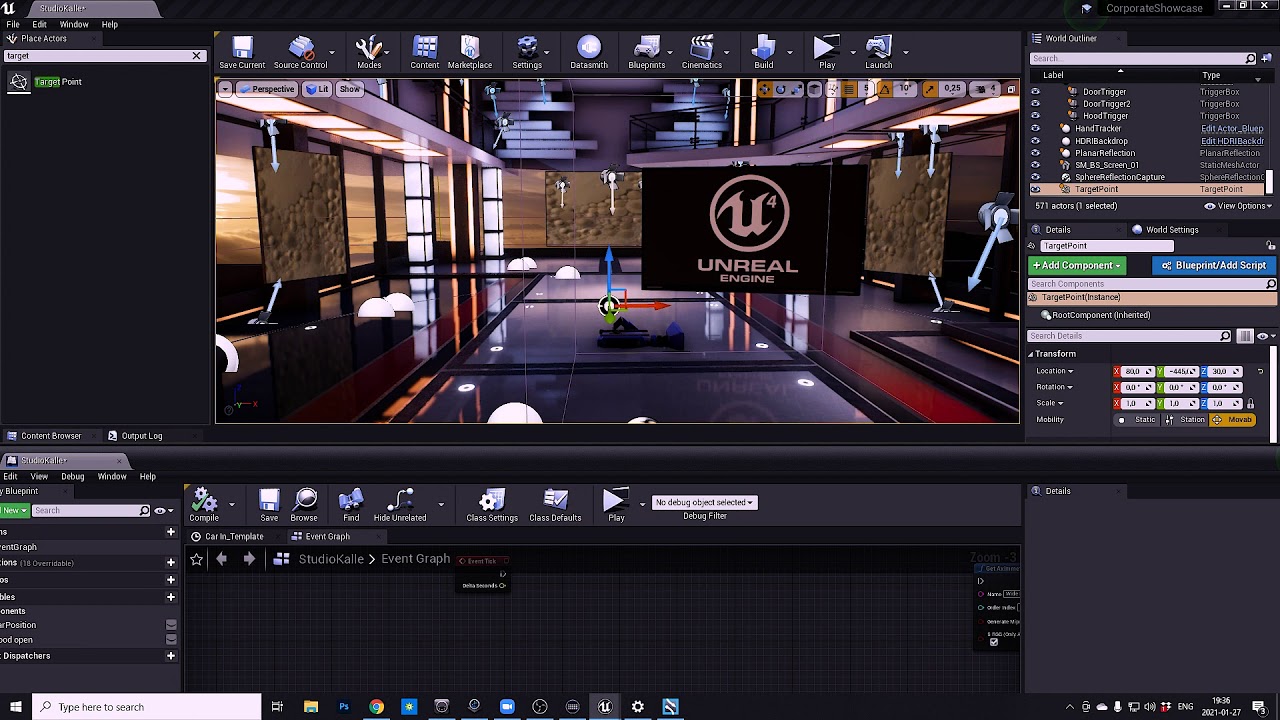Open the Perspective view mode dropdown

pyautogui.click(x=266, y=89)
